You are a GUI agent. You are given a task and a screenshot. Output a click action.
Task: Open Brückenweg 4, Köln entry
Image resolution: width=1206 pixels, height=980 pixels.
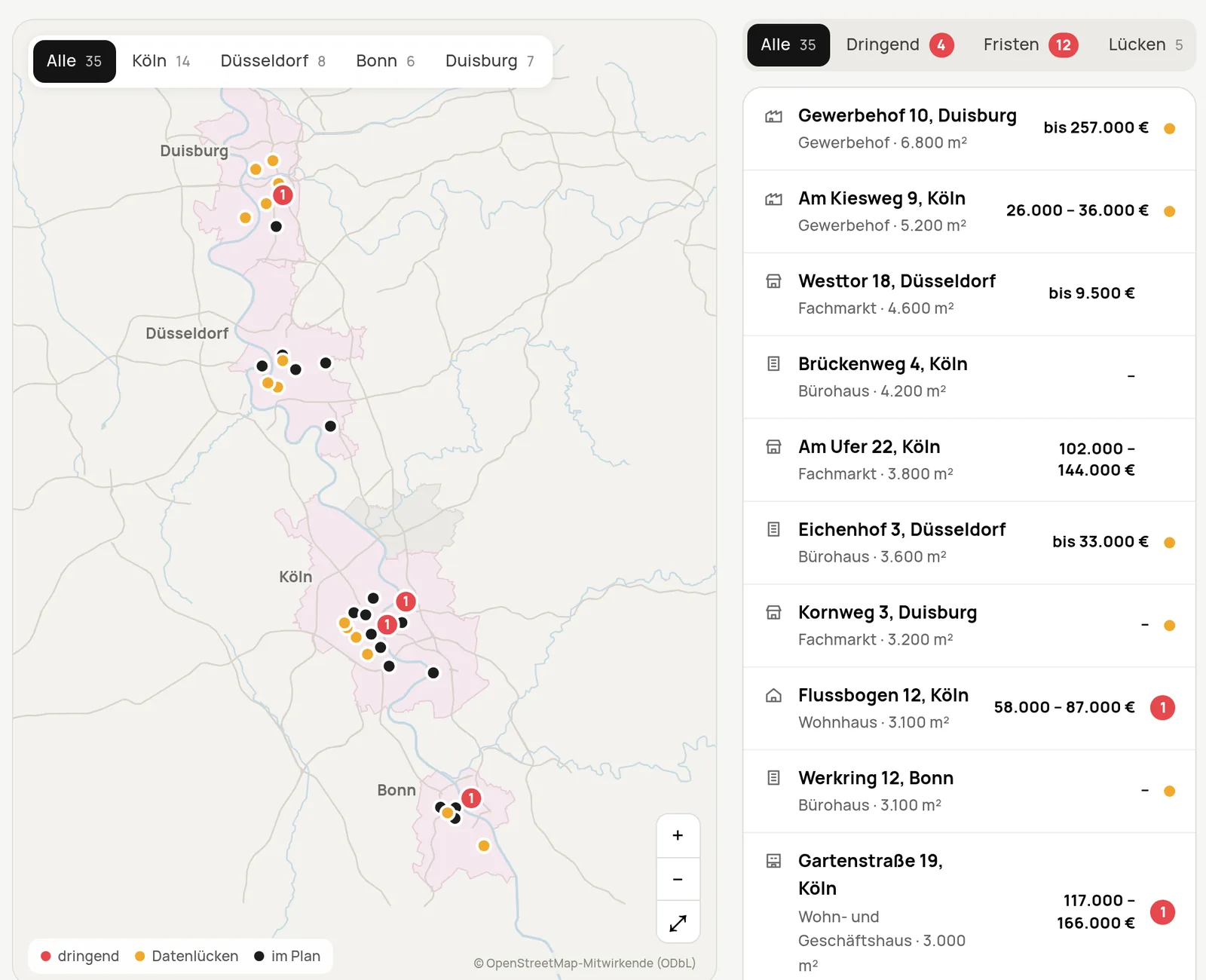tap(969, 377)
